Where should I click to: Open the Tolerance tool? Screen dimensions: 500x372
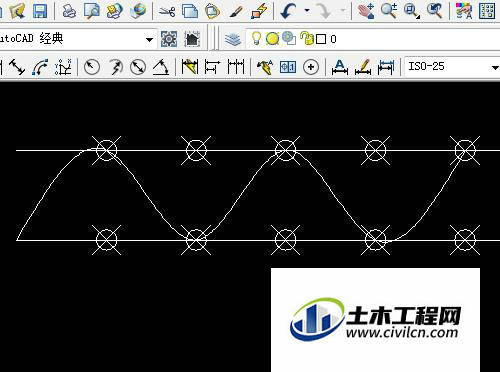288,67
